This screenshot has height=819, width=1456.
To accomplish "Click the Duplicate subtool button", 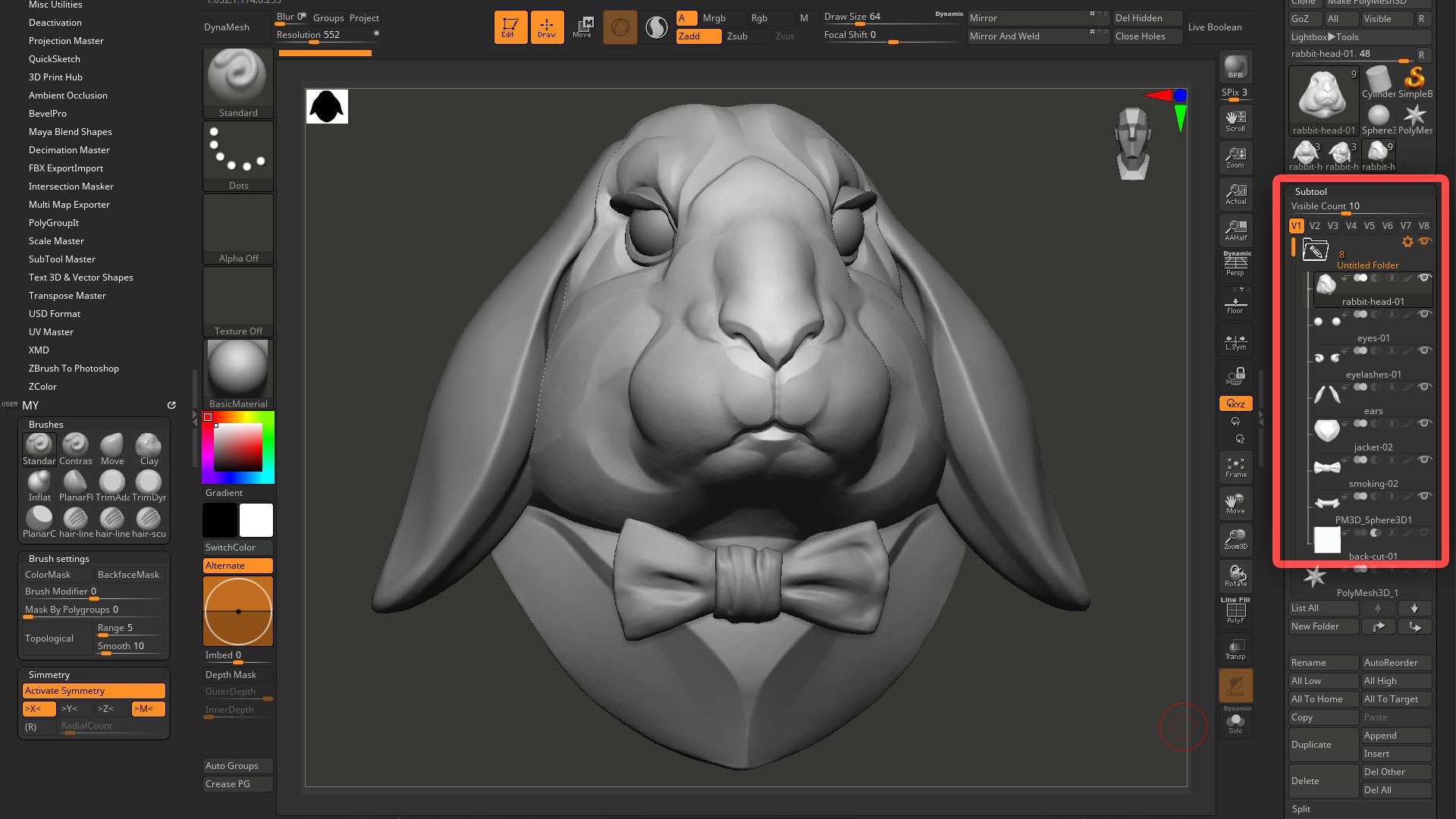I will [x=1324, y=745].
